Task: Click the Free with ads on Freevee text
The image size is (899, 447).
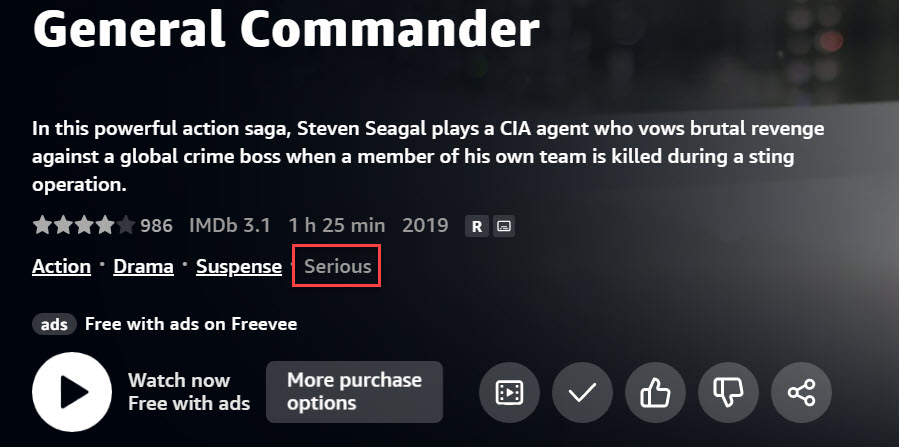Action: click(x=190, y=324)
